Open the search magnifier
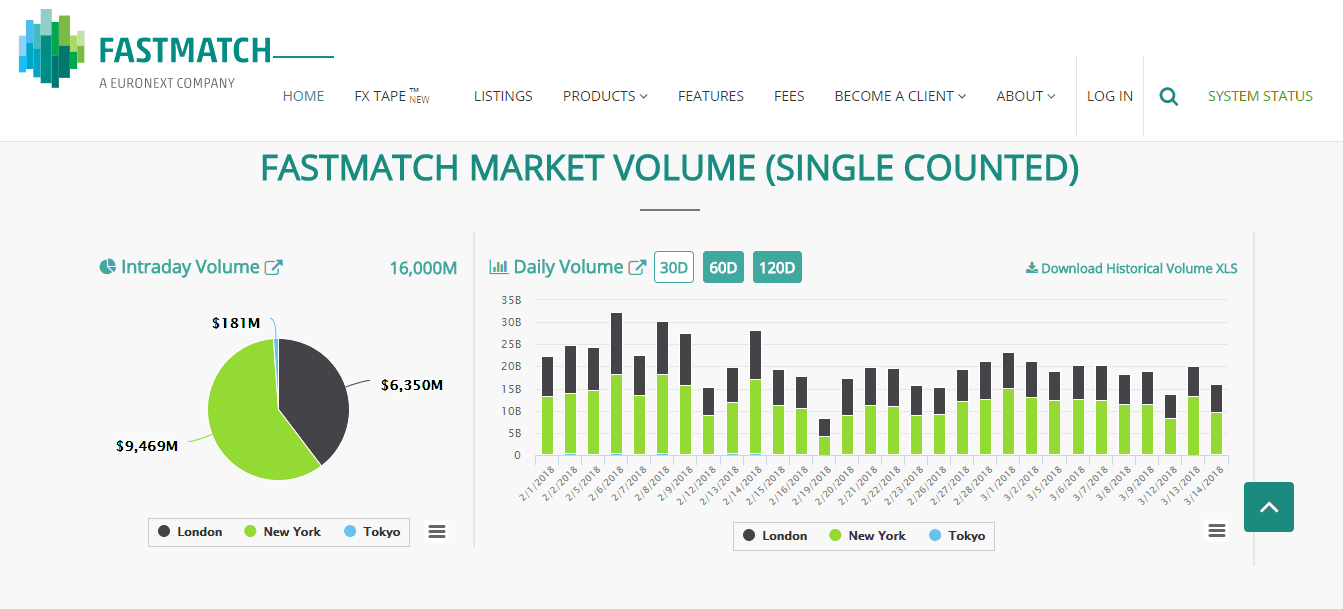Screen dimensions: 1343x609 [x=1168, y=96]
